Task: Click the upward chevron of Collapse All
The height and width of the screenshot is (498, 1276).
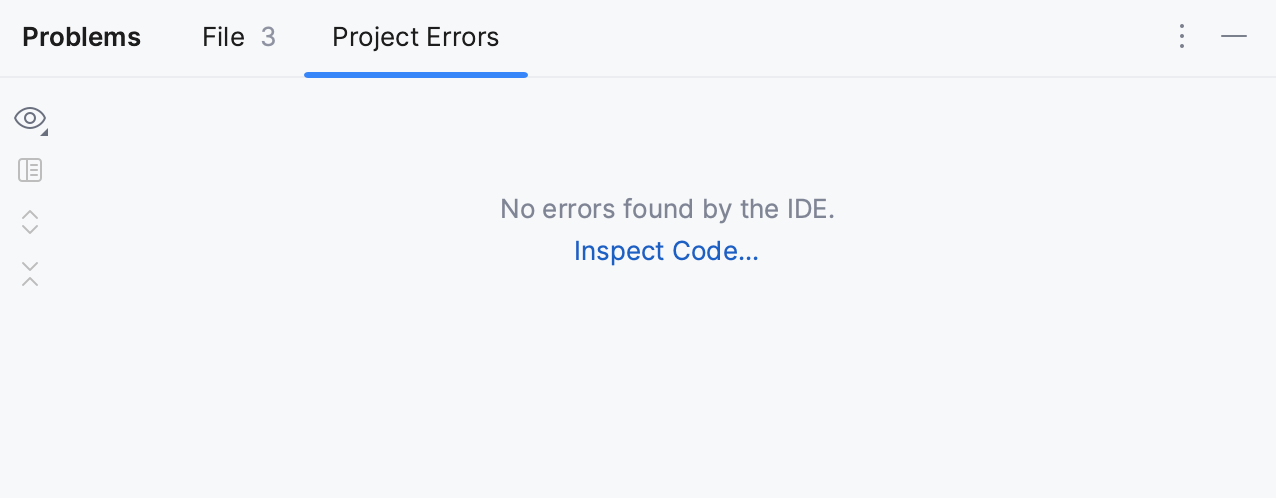Action: point(30,281)
